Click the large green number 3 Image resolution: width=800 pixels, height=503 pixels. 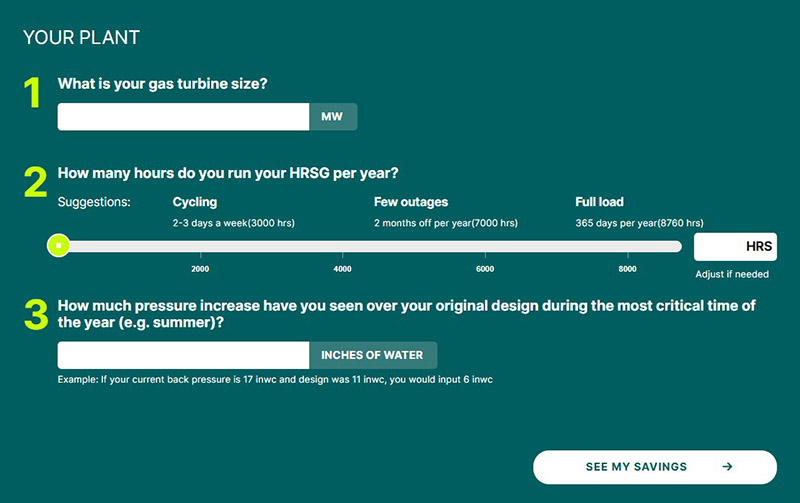click(35, 313)
